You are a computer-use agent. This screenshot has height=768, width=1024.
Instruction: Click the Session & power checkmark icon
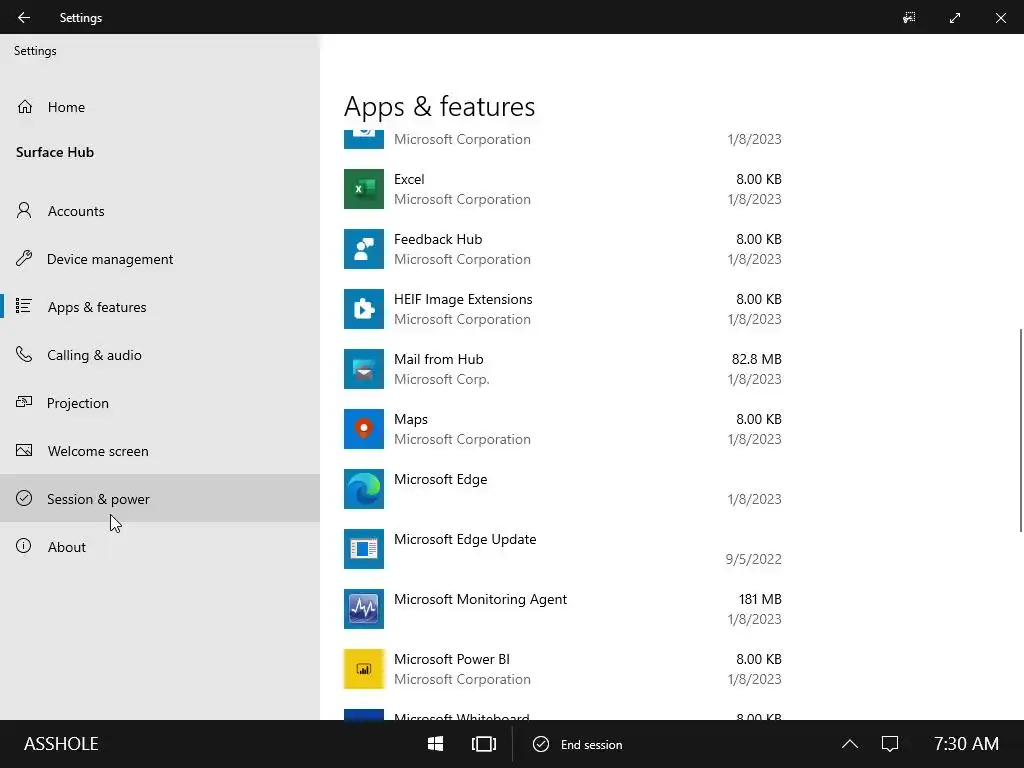(x=24, y=498)
